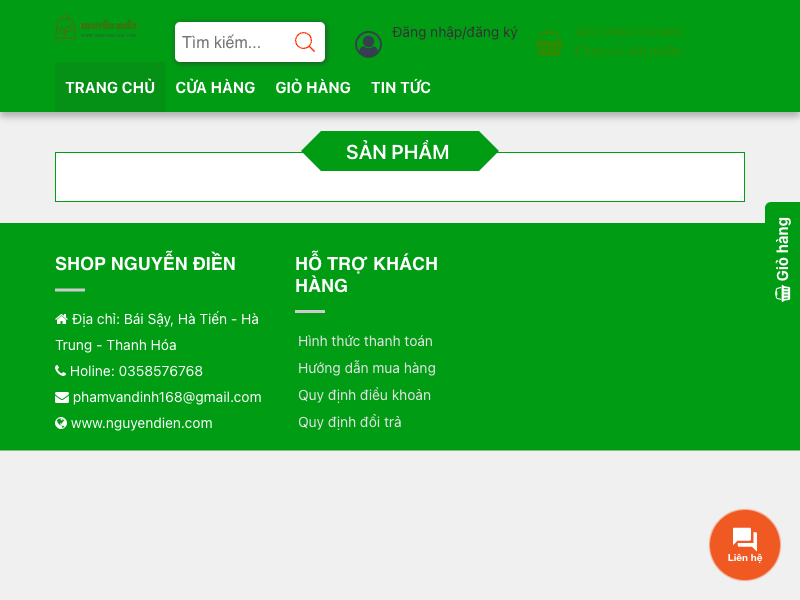Click the HỖ TRỢ KHÁCH HÀNG heading
This screenshot has height=600, width=800.
pyautogui.click(x=366, y=274)
